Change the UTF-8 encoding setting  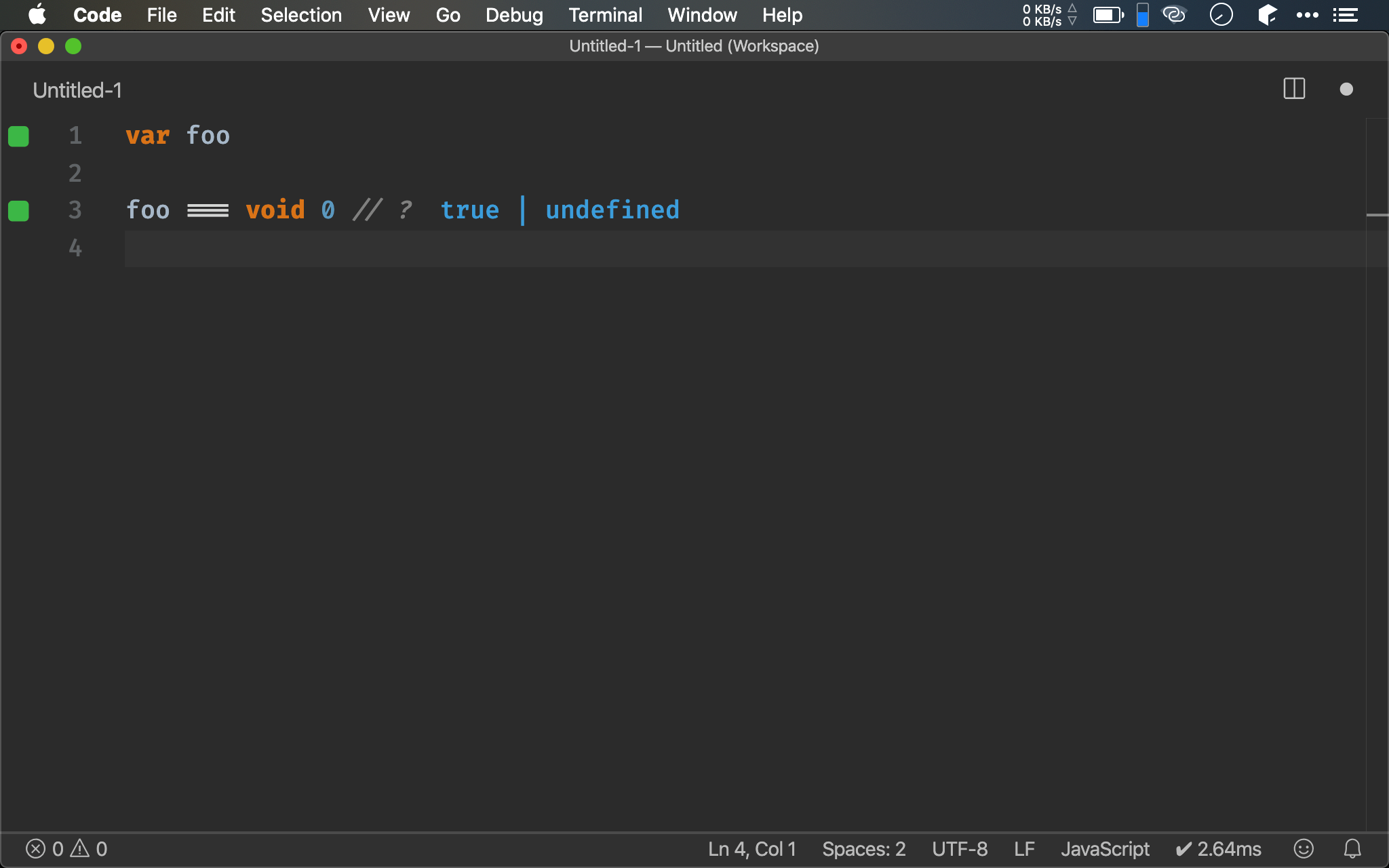click(x=959, y=848)
